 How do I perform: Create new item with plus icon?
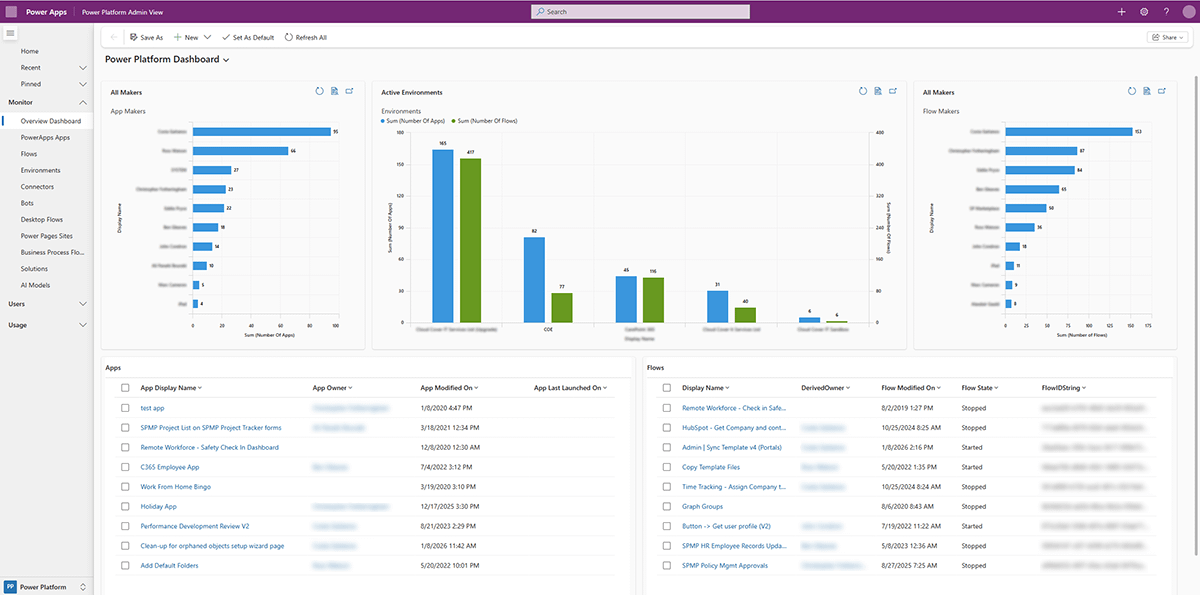coord(1121,12)
